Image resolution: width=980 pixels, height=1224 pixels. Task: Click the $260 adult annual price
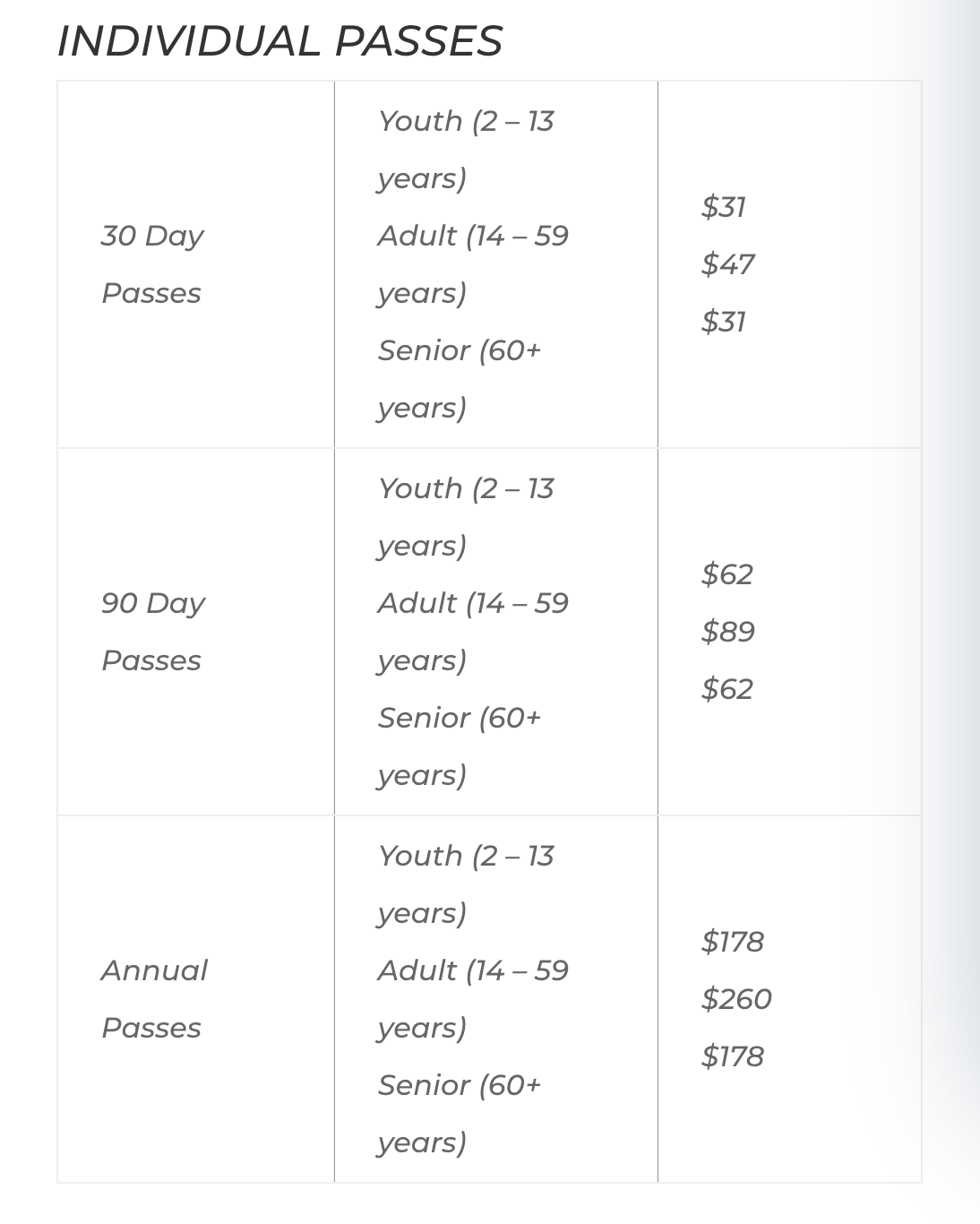tap(736, 999)
